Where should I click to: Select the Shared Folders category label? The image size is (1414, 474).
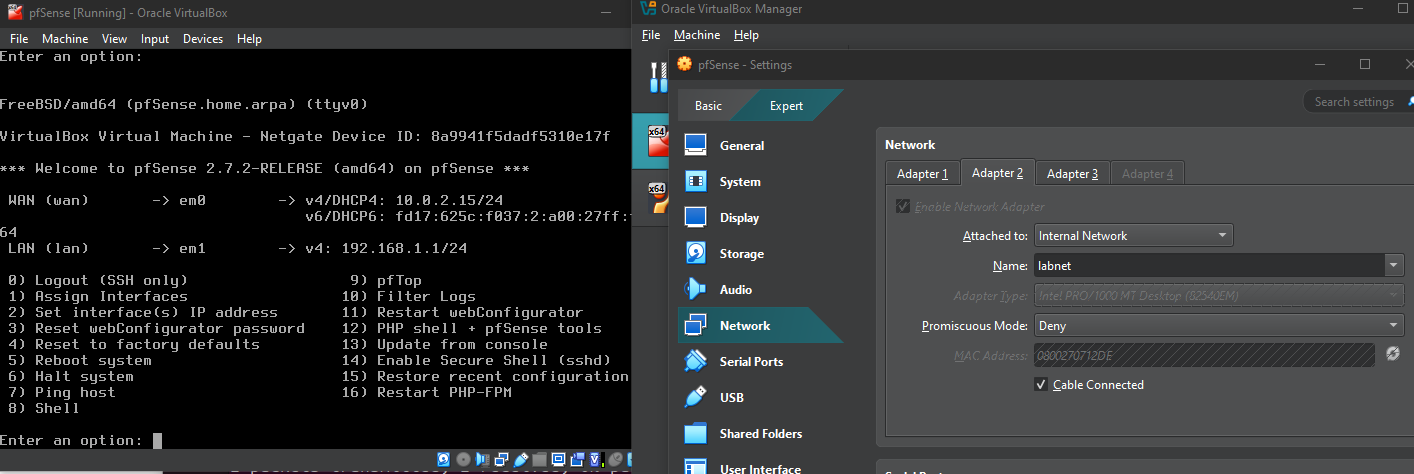pos(761,433)
